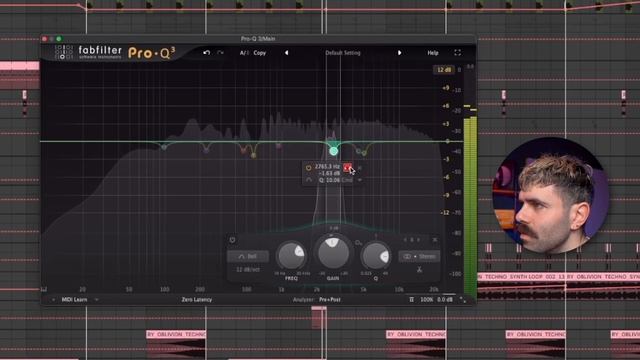The image size is (640, 360).
Task: Toggle band power button in control panel
Action: pos(232,240)
